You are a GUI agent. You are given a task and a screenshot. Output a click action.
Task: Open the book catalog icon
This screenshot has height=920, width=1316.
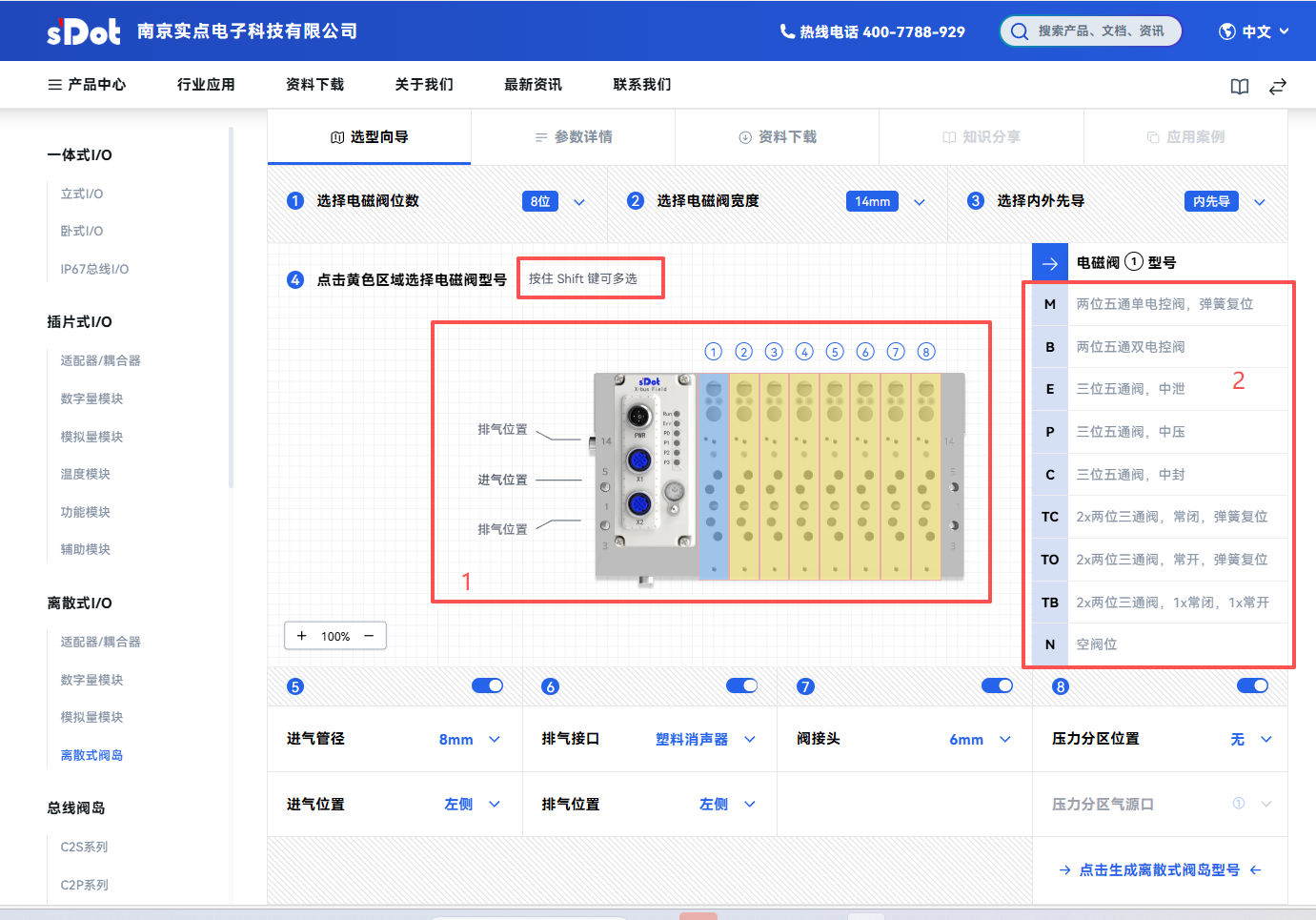[x=1239, y=87]
